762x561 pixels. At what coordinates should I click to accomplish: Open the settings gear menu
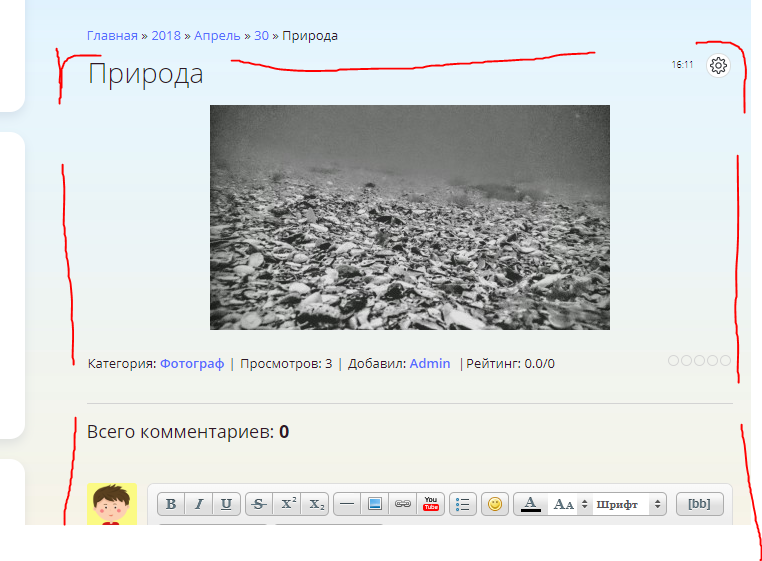pos(718,66)
